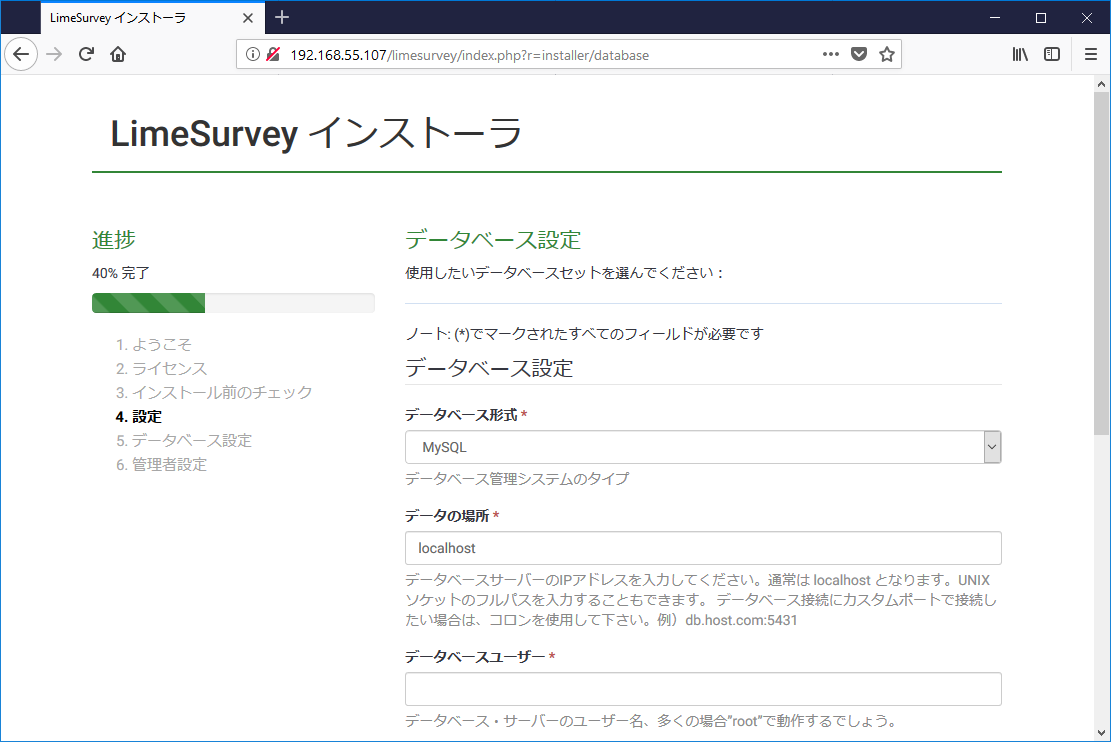1111x742 pixels.
Task: Toggle the browser sidebar
Action: 1052,54
